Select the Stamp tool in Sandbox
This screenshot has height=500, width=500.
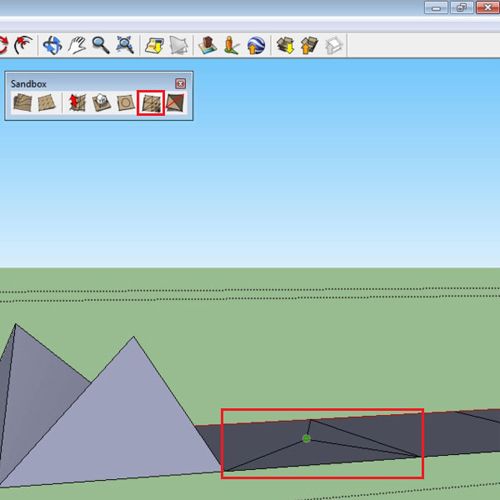coord(101,102)
